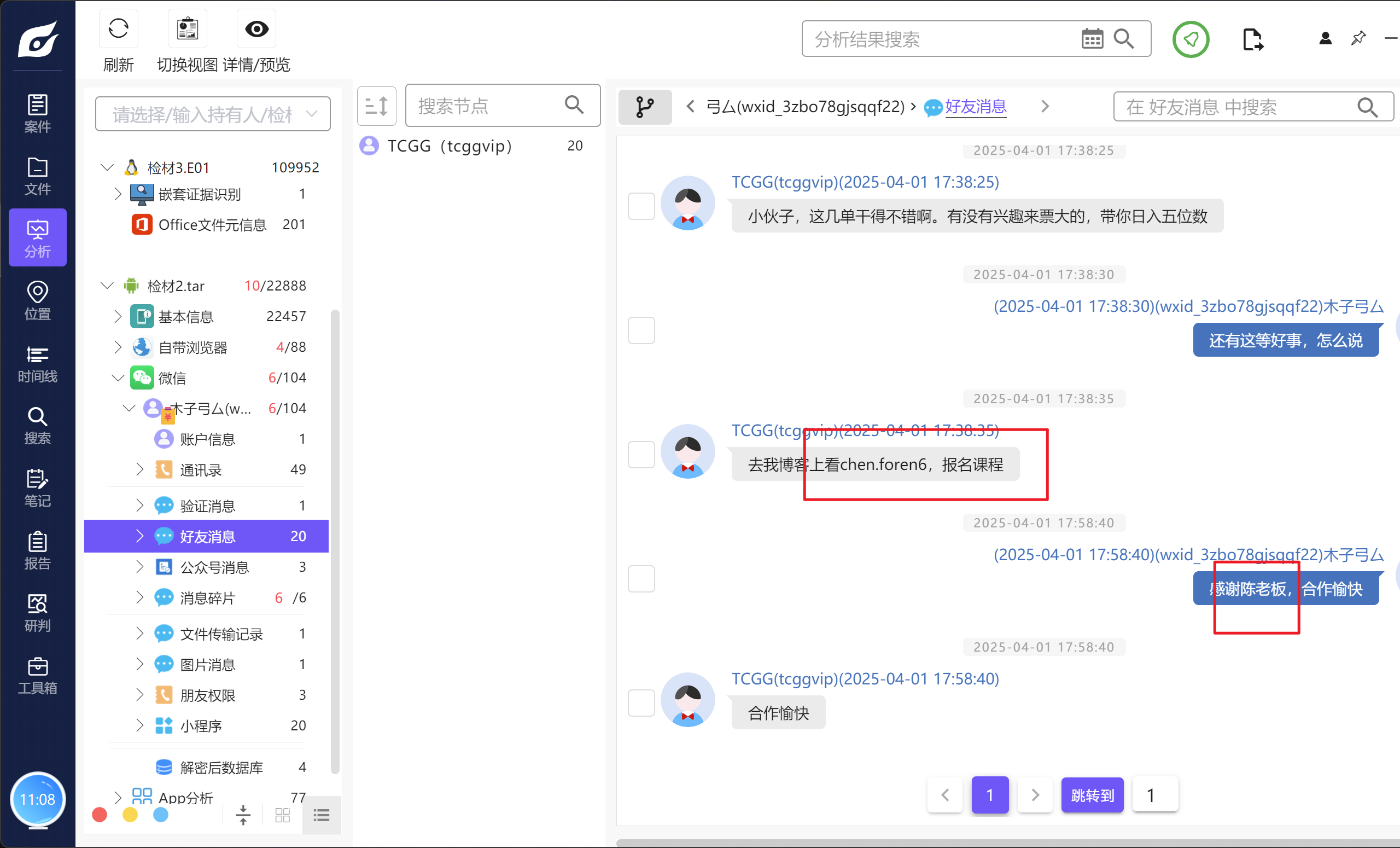Open 时间线 in the sidebar
Screen dimensions: 1400x848
(x=38, y=364)
